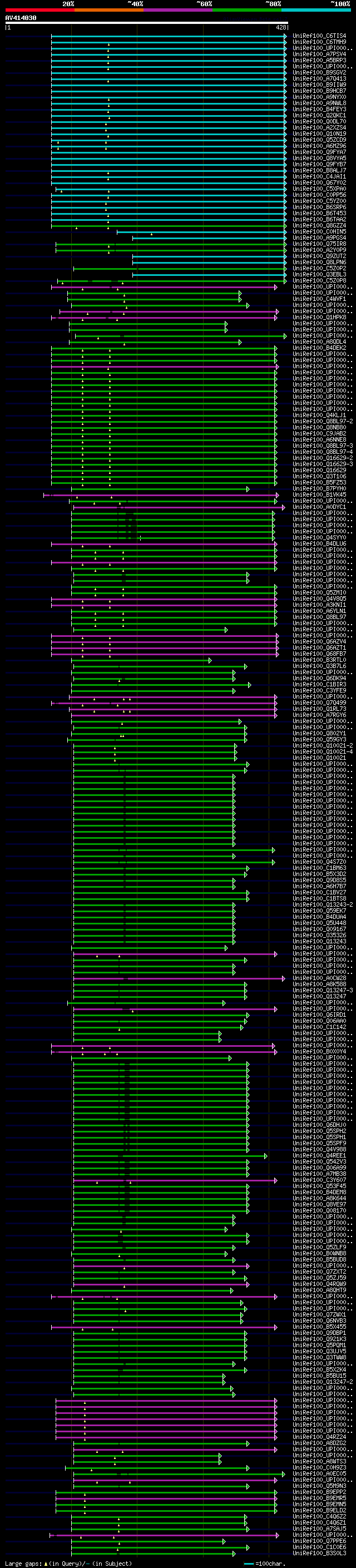Open the UniRef100_C6TIS4 hit label
This screenshot has height=1568, width=356.
(x=319, y=36)
